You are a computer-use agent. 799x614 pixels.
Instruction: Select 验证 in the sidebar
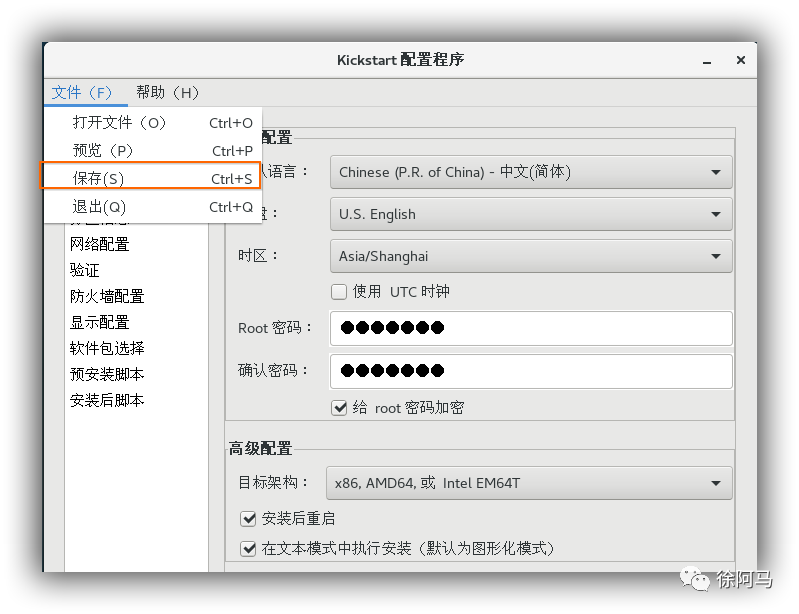pos(85,270)
